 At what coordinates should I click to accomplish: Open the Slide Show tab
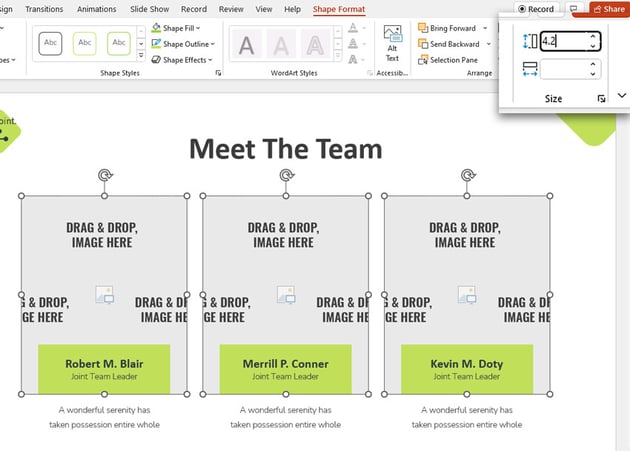[151, 9]
